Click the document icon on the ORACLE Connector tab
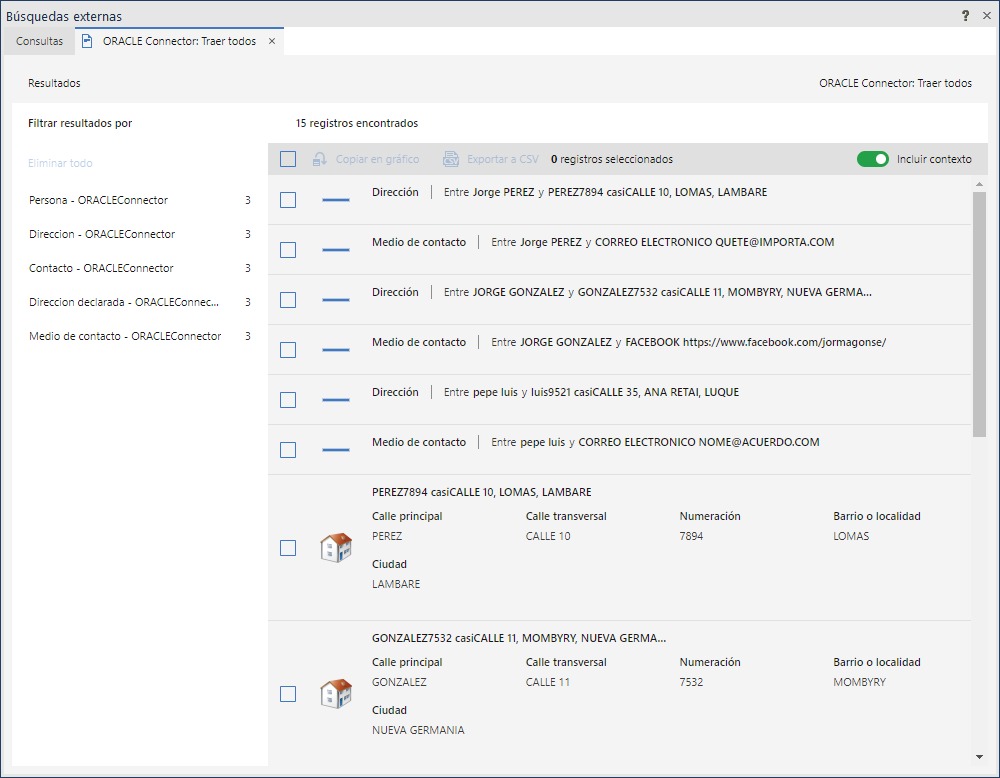This screenshot has height=778, width=1000. (88, 42)
